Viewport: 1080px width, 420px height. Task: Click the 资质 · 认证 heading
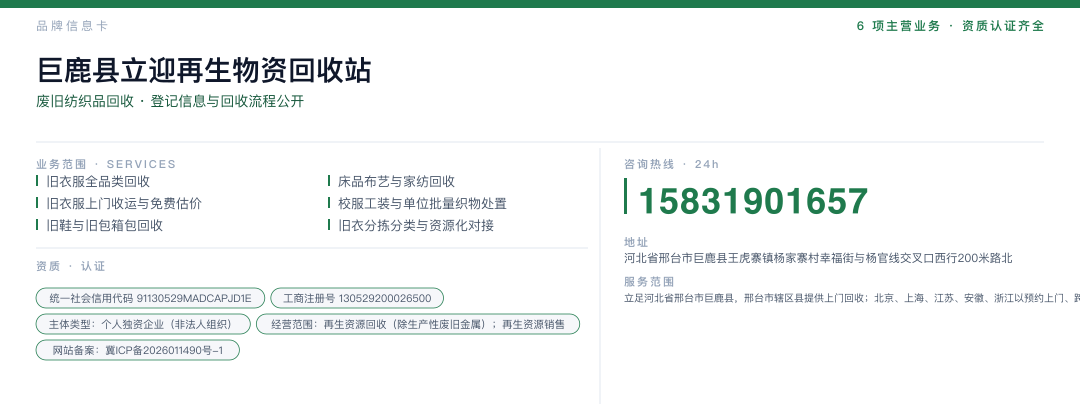tap(71, 266)
